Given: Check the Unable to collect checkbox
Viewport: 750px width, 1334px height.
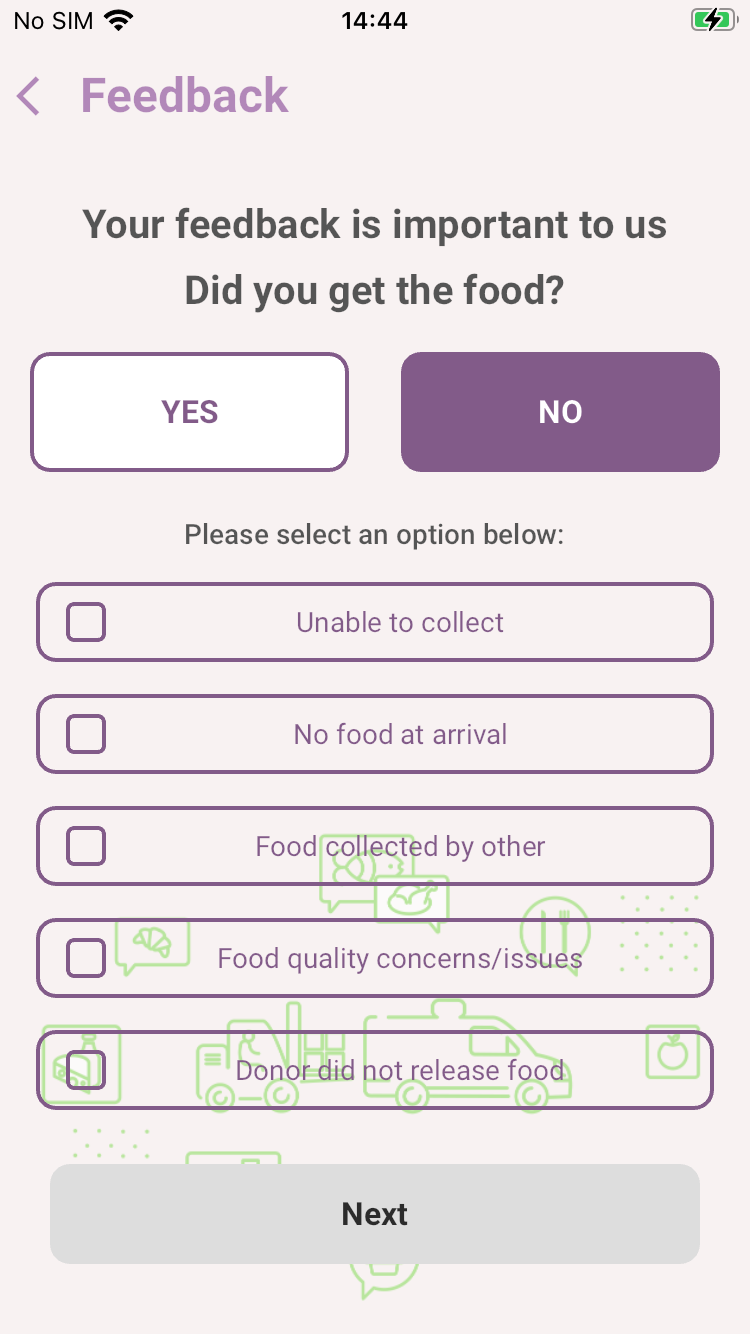Looking at the screenshot, I should (86, 622).
